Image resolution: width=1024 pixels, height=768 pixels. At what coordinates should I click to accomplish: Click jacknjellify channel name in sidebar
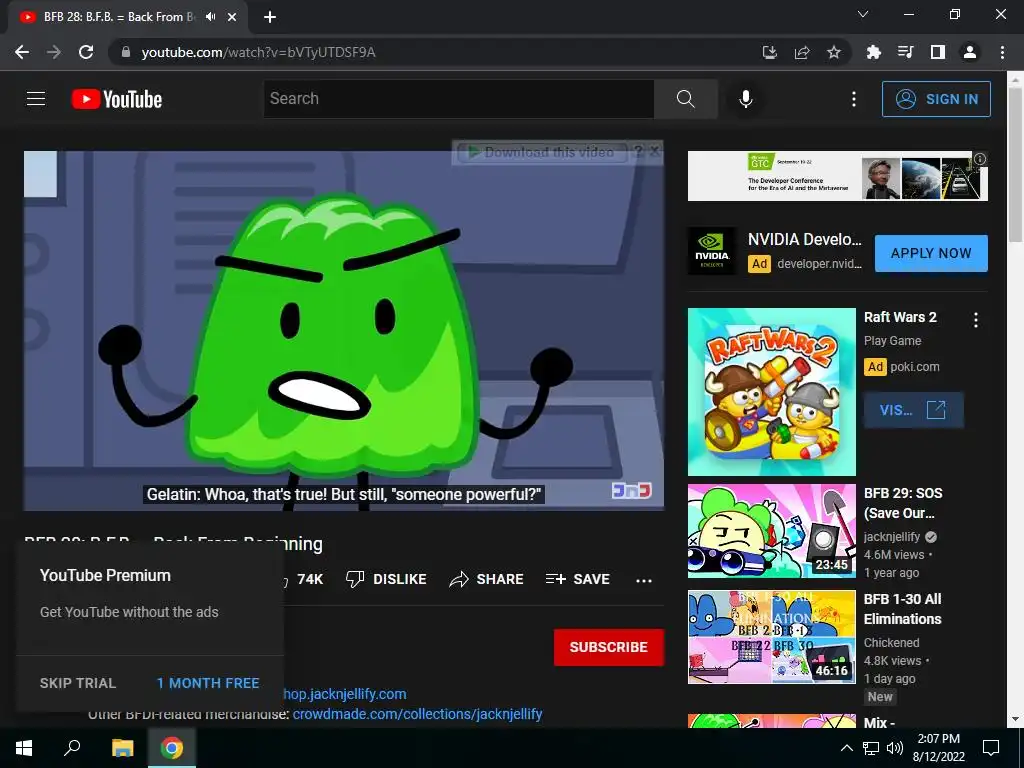(892, 537)
